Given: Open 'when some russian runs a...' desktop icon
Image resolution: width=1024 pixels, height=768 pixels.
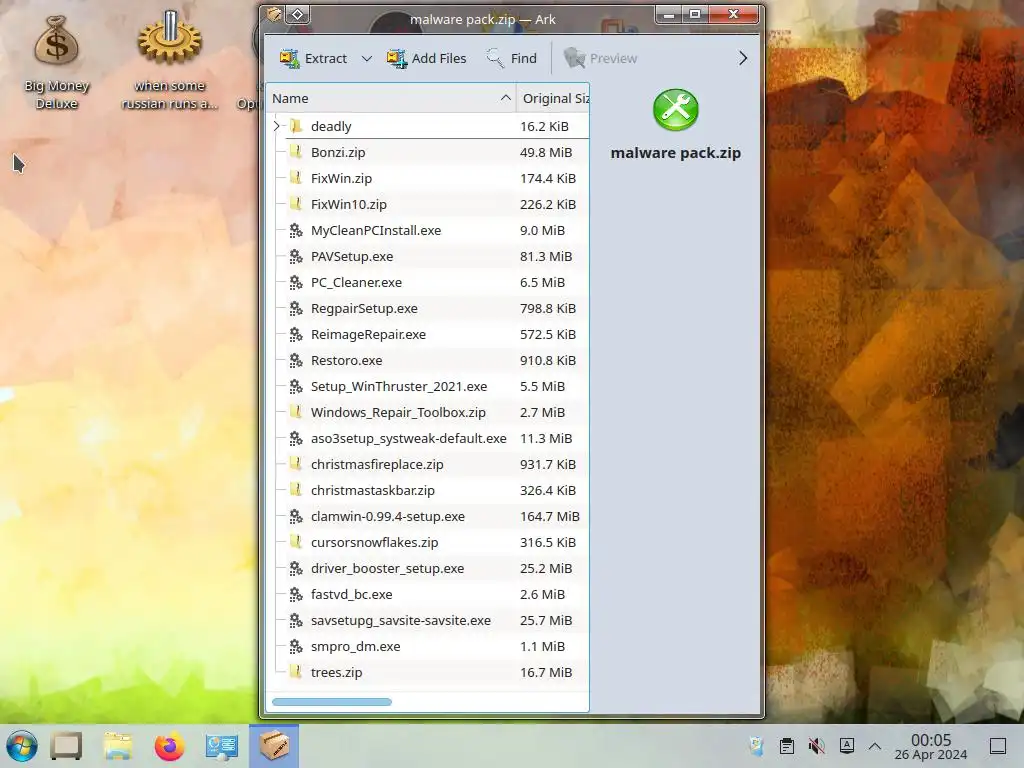Looking at the screenshot, I should [x=170, y=60].
